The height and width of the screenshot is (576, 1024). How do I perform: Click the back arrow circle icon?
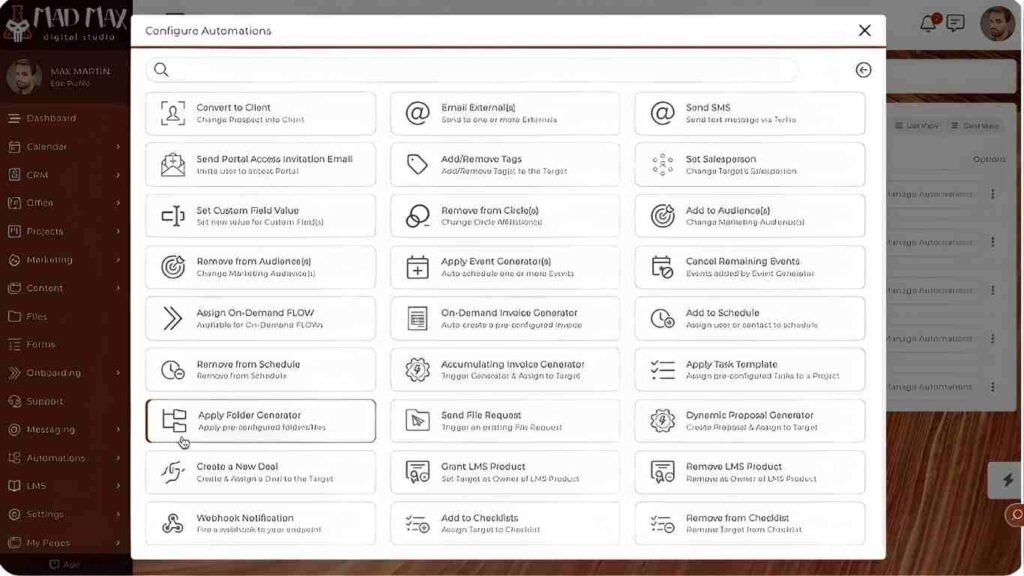(863, 70)
